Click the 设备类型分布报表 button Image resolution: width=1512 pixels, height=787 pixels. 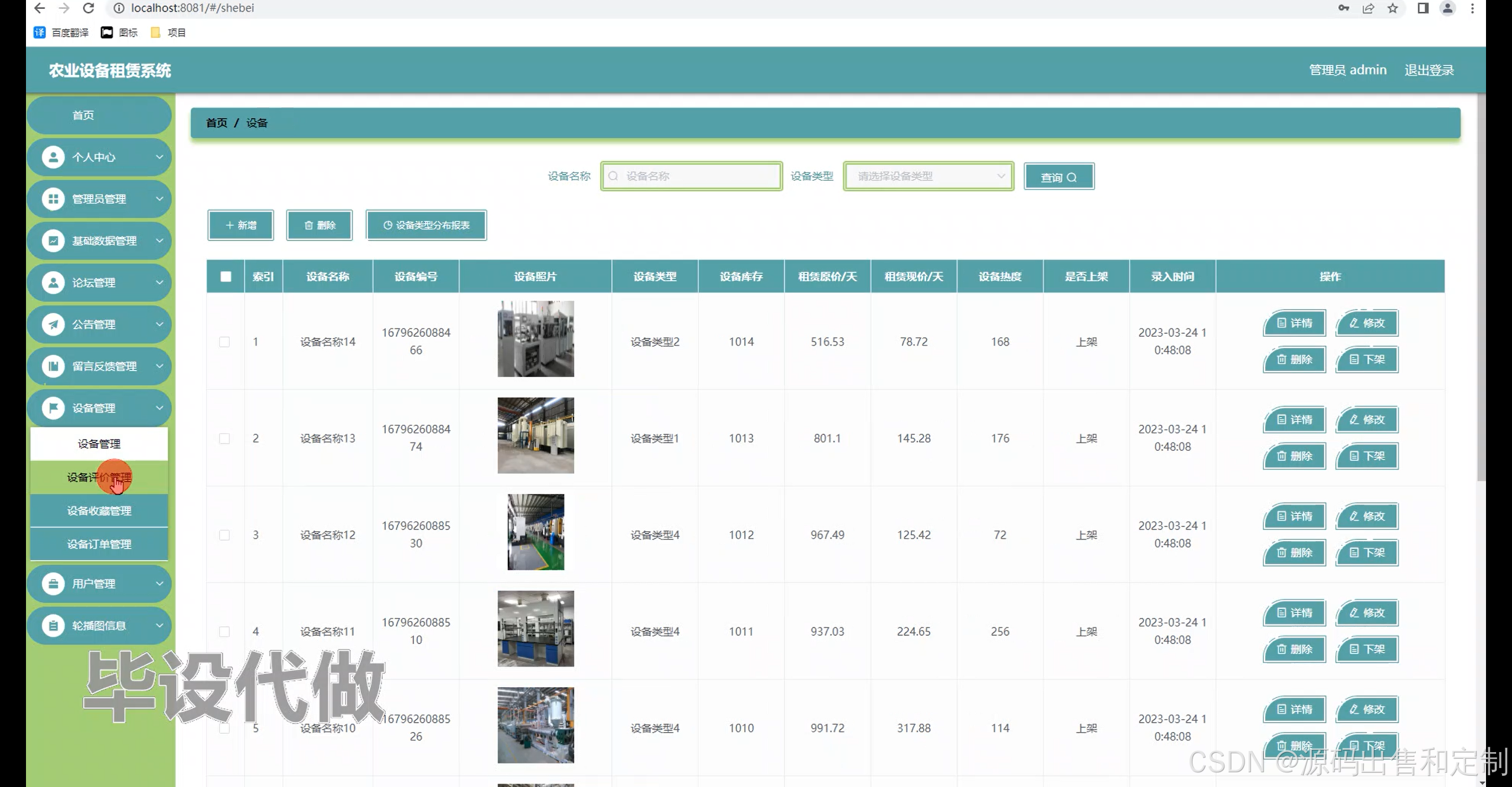tap(426, 225)
